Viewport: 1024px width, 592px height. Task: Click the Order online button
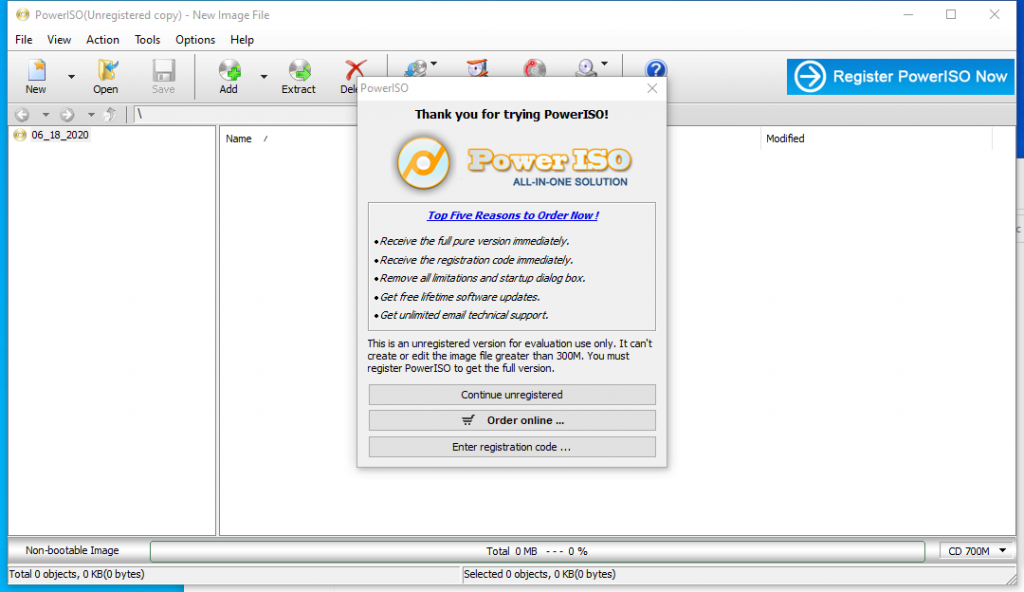coord(512,420)
